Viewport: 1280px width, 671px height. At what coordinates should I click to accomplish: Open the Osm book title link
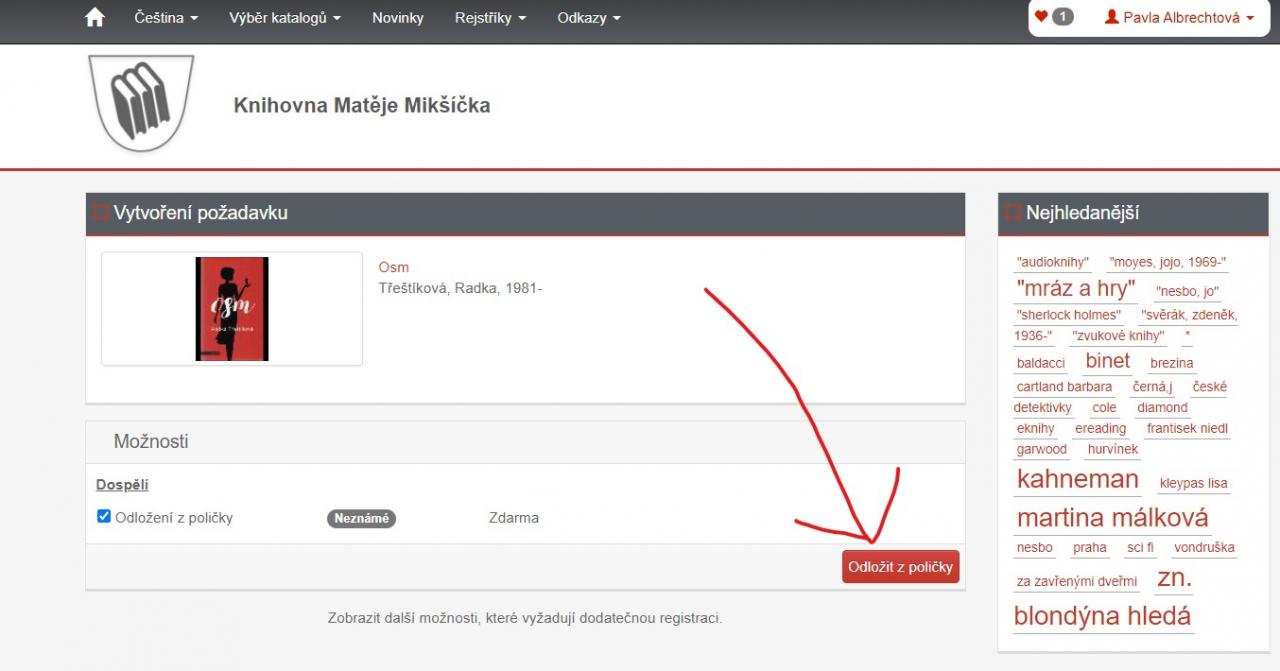[x=393, y=267]
